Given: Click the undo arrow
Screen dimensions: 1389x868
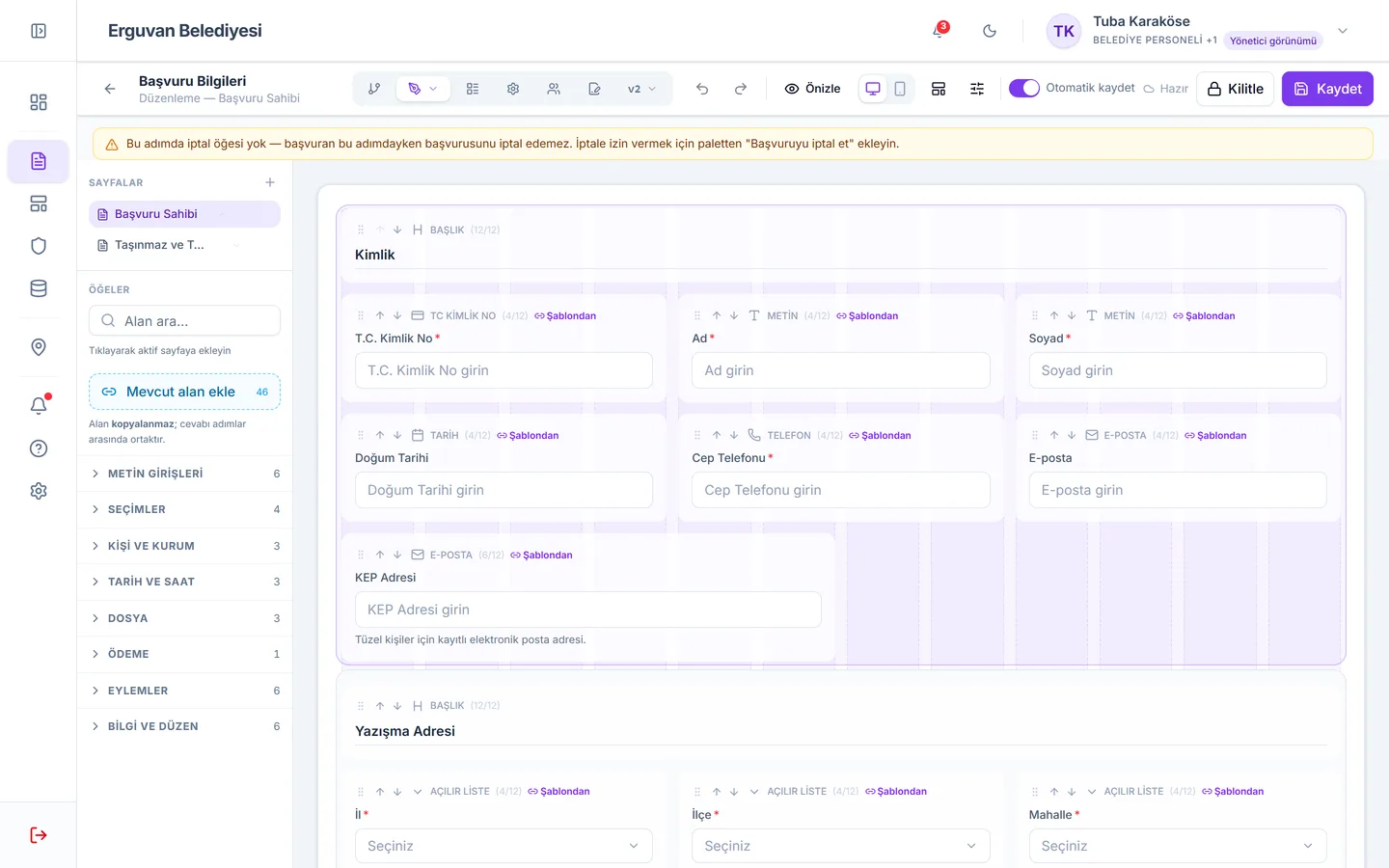Looking at the screenshot, I should point(702,89).
